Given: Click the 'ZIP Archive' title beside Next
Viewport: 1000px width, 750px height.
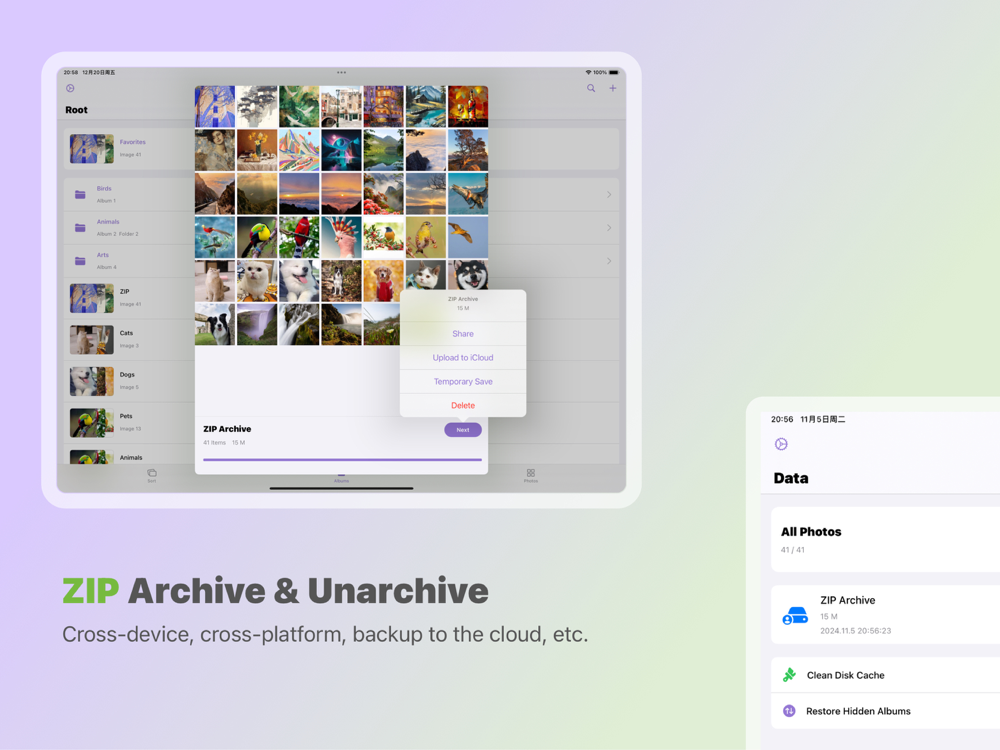Looking at the screenshot, I should coord(227,429).
